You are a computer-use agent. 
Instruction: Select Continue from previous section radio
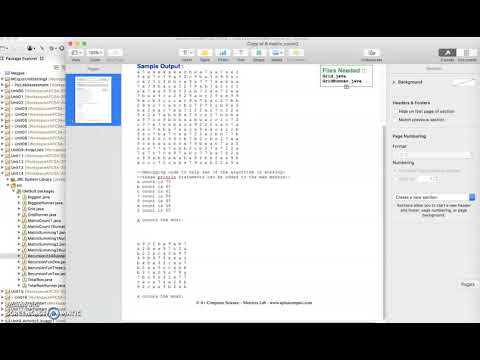click(x=396, y=171)
